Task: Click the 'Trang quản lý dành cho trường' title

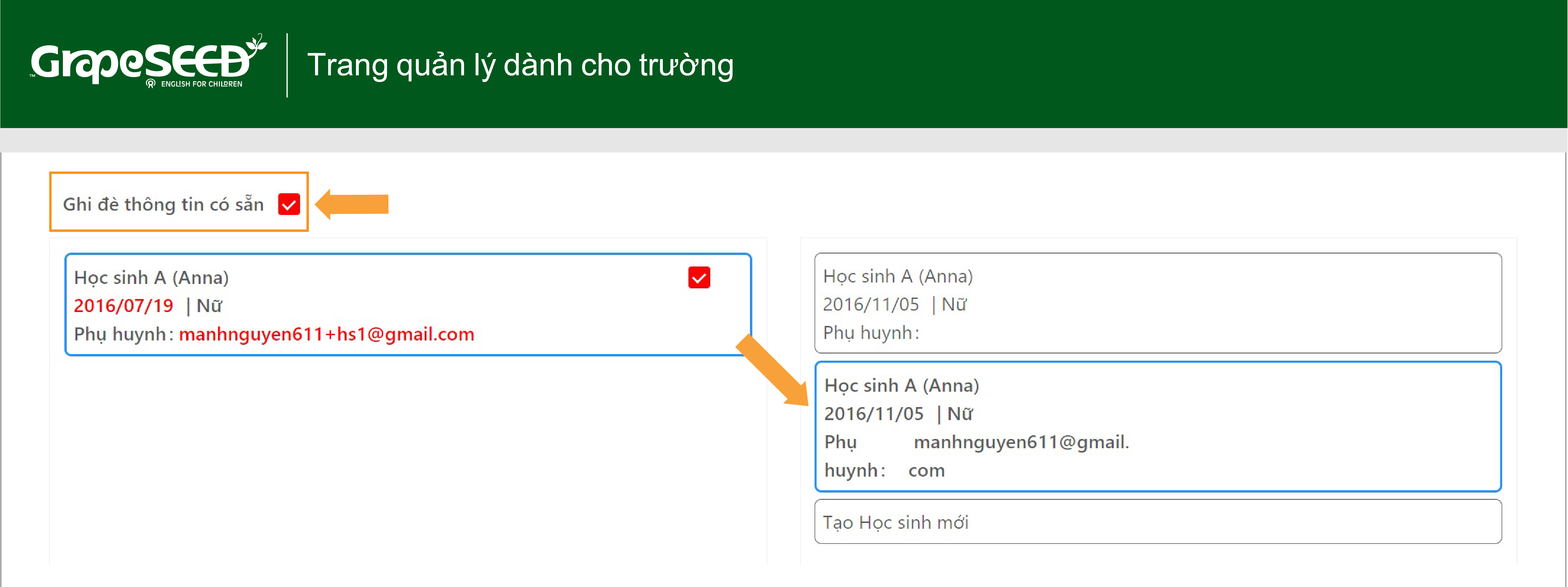Action: (x=520, y=65)
